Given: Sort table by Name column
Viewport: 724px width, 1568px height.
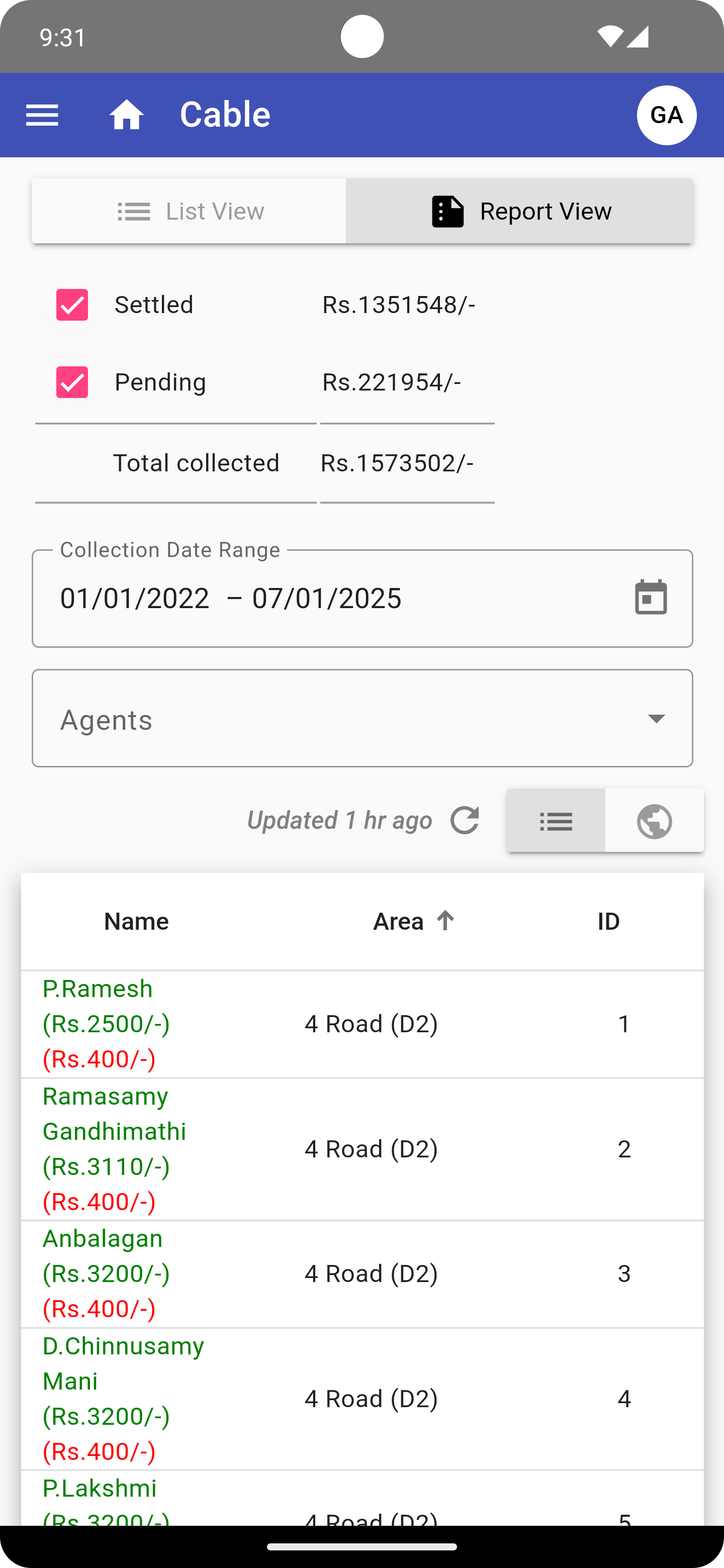Looking at the screenshot, I should (136, 922).
